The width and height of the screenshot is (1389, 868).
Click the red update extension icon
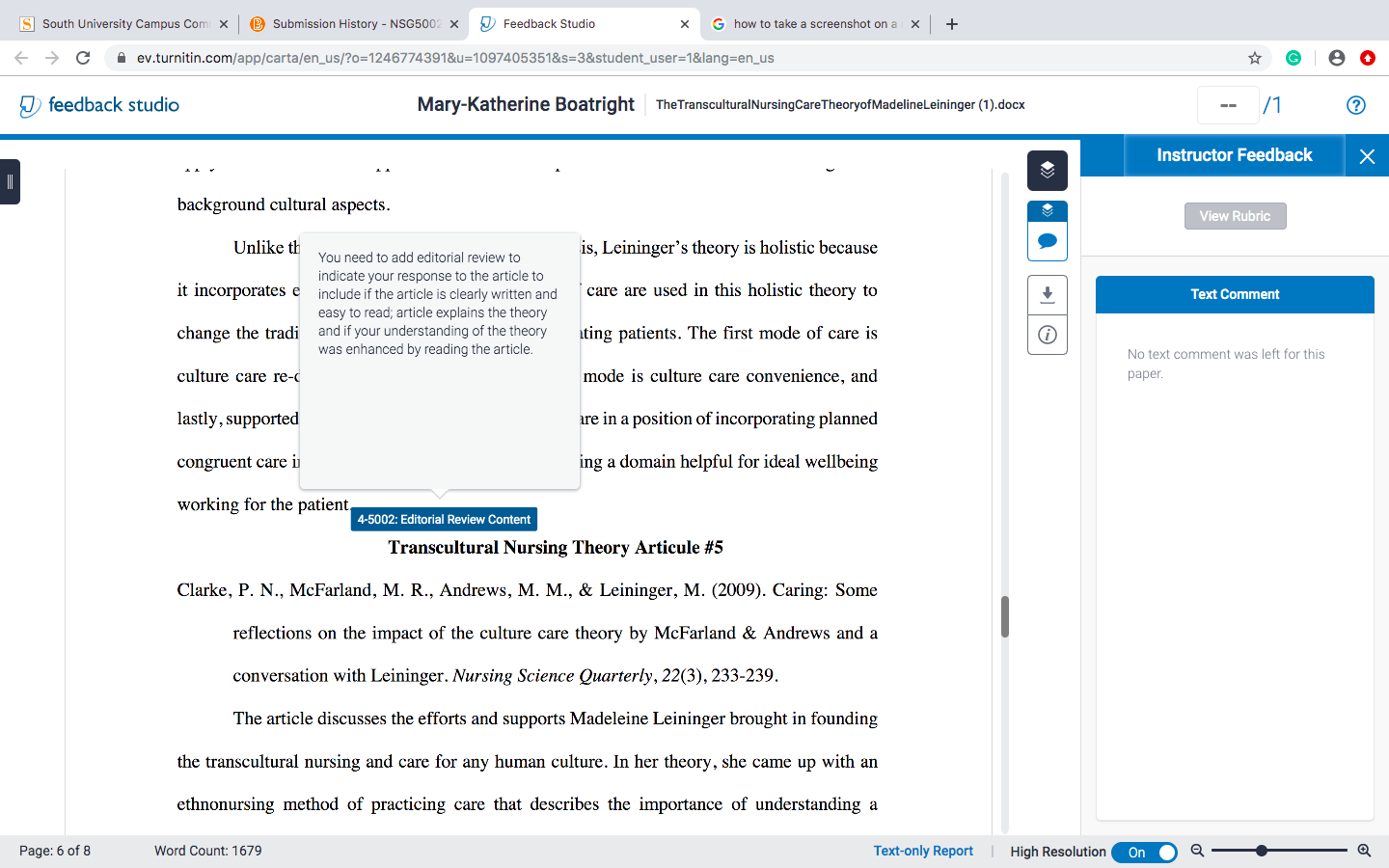[1368, 58]
